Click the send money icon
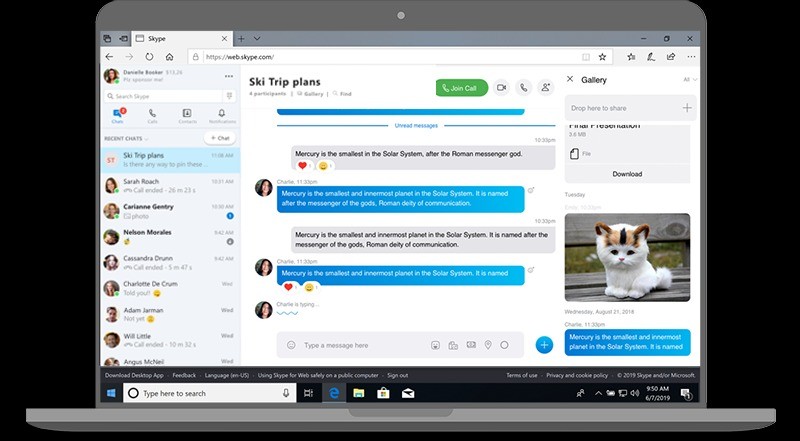This screenshot has height=441, width=800. (x=471, y=345)
